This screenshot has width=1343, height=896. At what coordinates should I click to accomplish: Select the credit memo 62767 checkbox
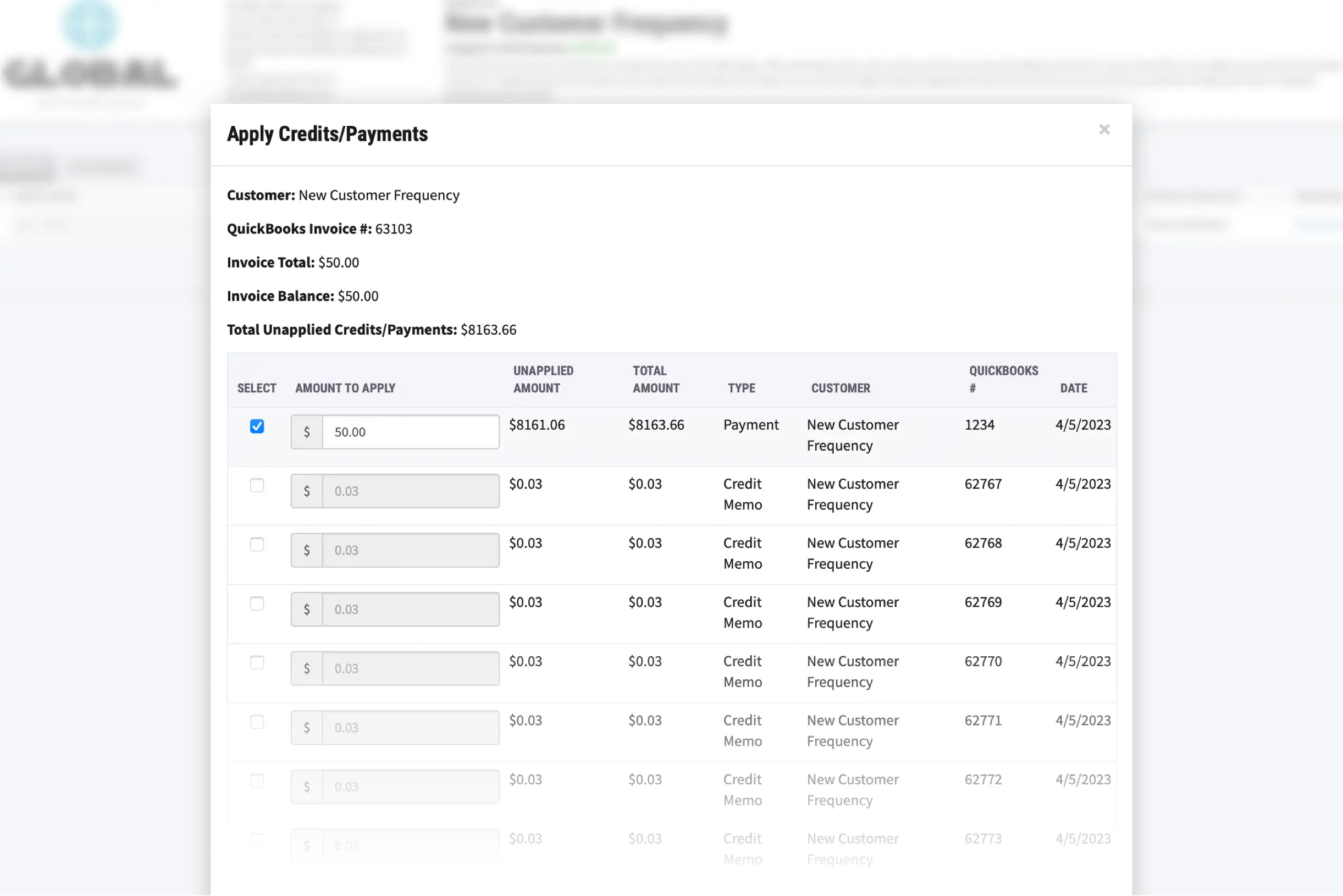[x=257, y=485]
